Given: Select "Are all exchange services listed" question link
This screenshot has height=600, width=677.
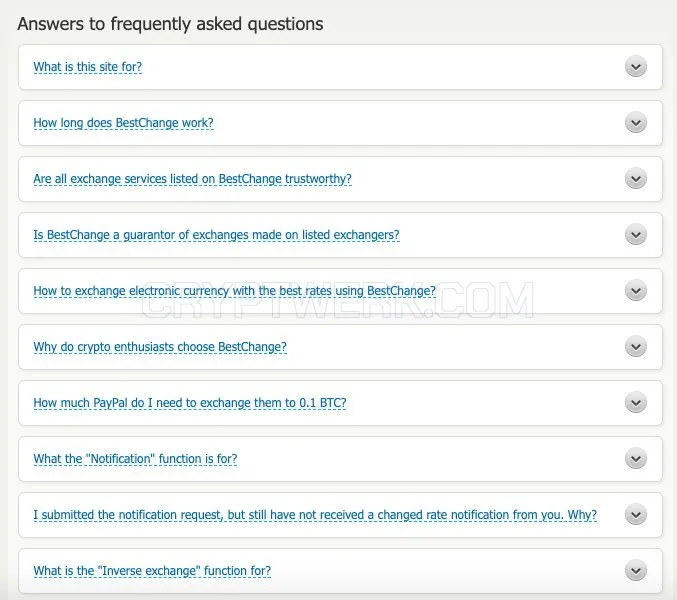Looking at the screenshot, I should tap(193, 179).
